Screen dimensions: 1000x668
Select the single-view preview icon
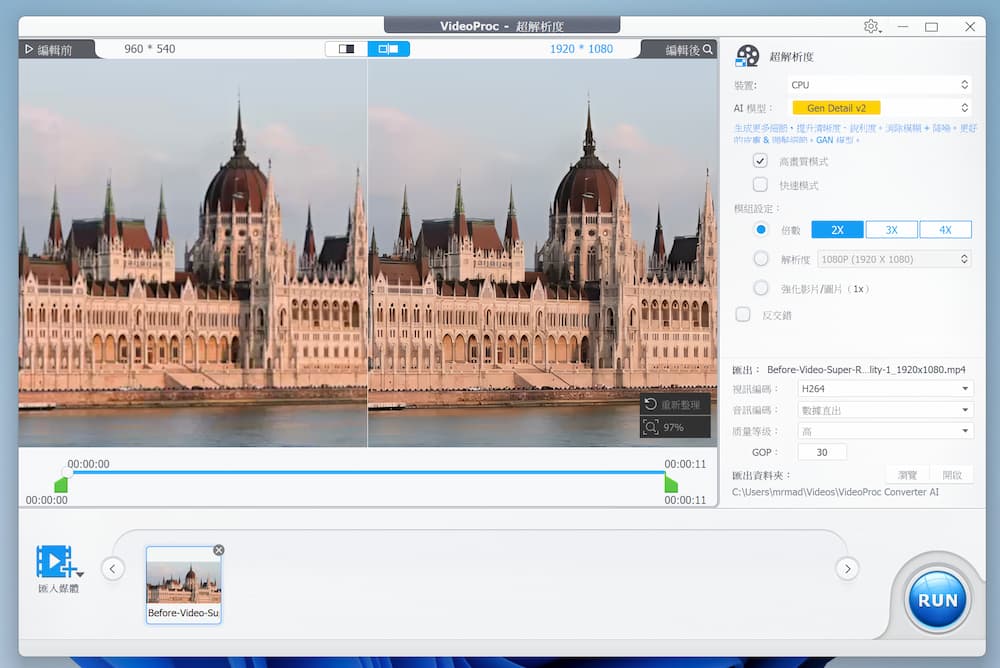(345, 46)
